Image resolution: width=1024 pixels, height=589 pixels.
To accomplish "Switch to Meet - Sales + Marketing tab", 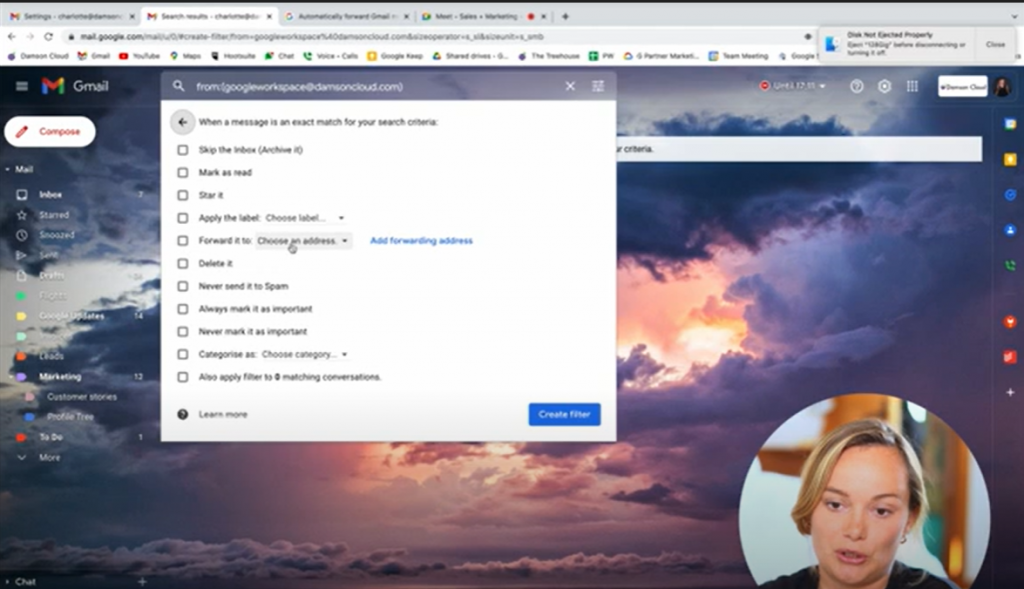I will 483,16.
